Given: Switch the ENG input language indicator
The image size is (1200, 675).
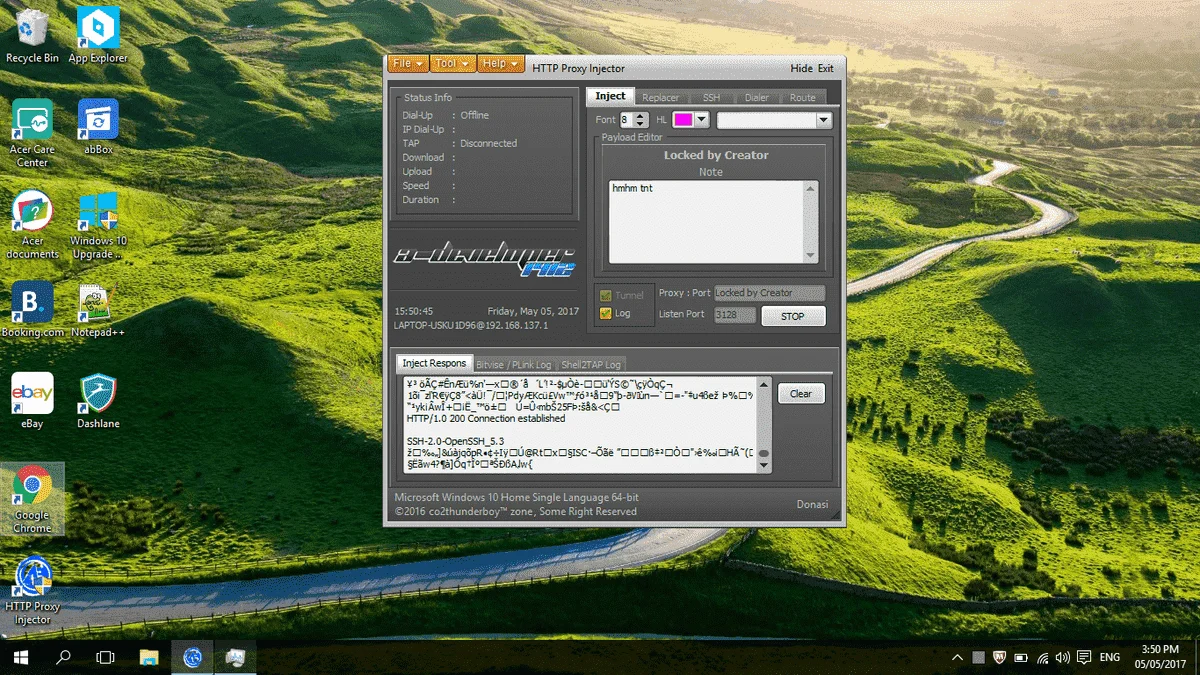Looking at the screenshot, I should pyautogui.click(x=1110, y=657).
